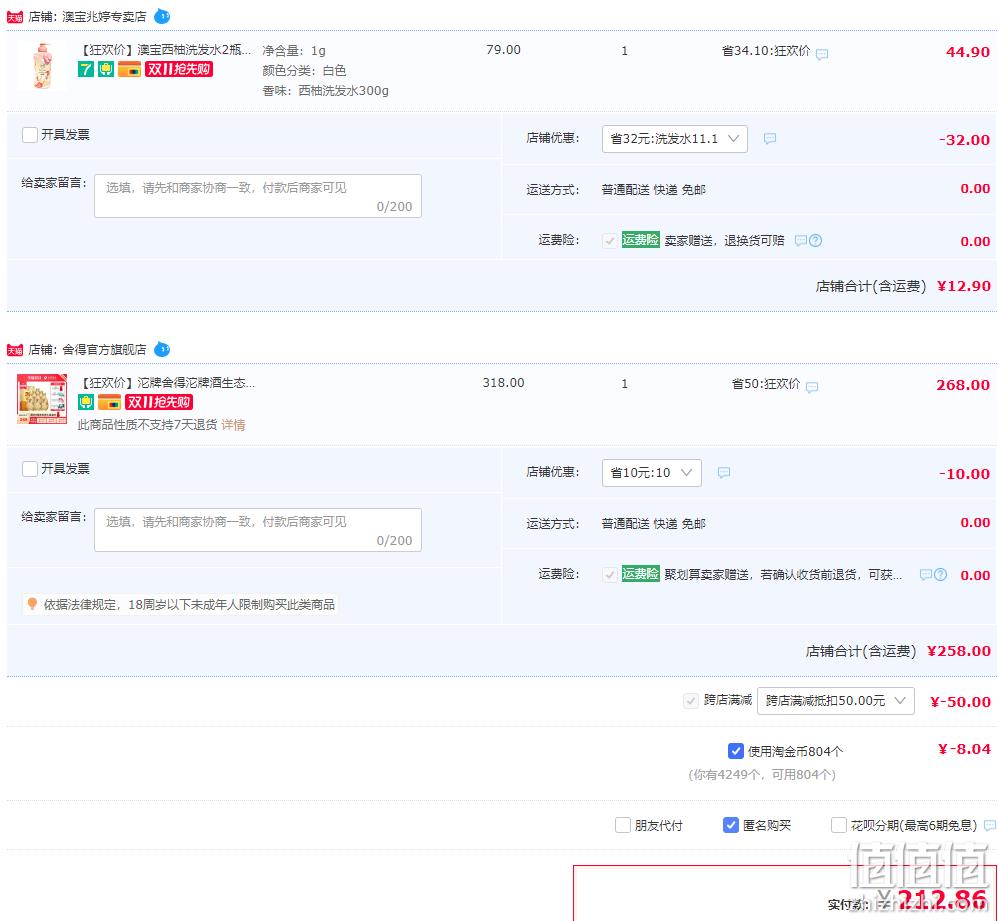Click coin deduction amount ¥-8.04
Image resolution: width=998 pixels, height=921 pixels.
click(964, 749)
